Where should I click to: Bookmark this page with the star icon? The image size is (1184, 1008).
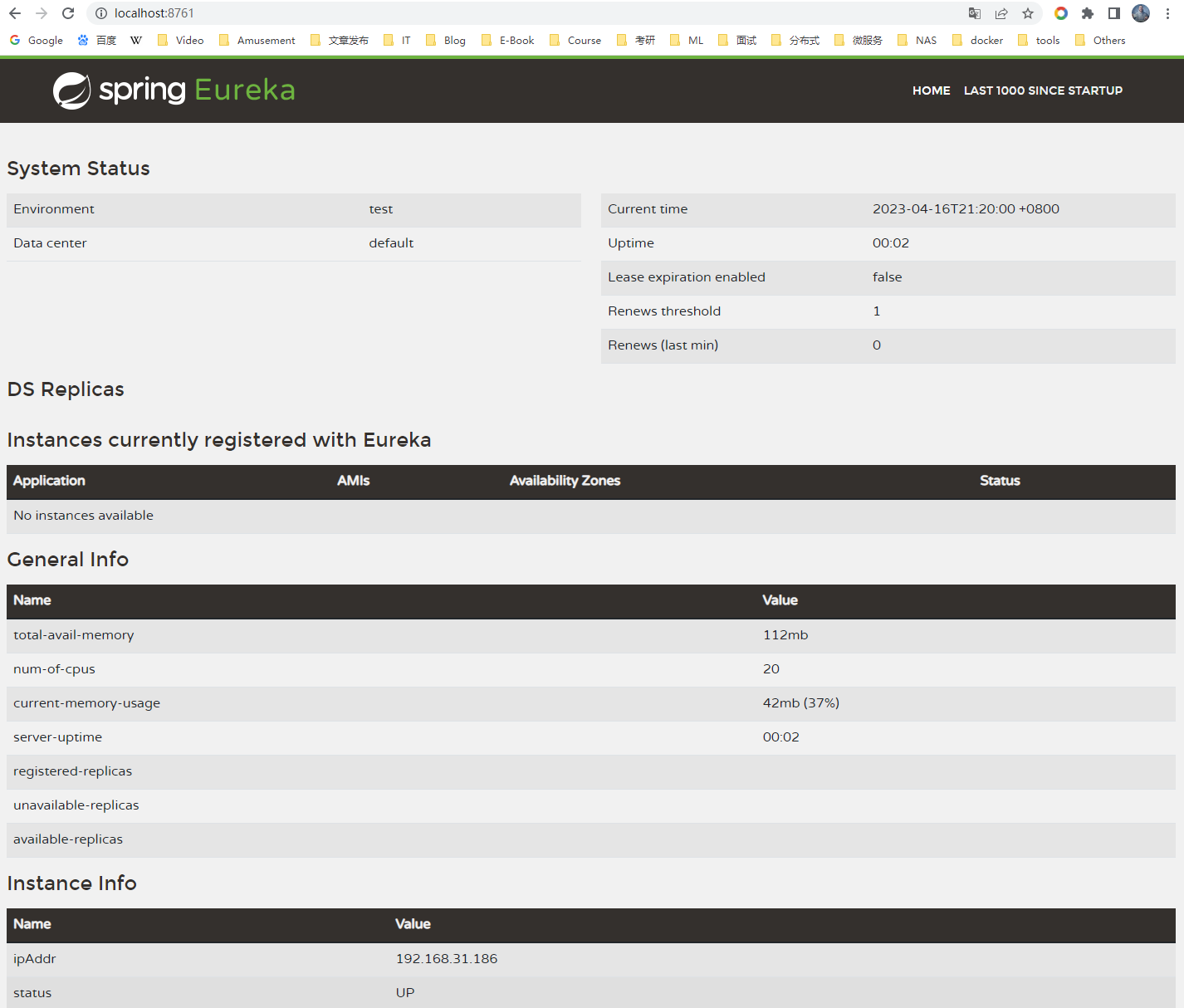(1028, 13)
